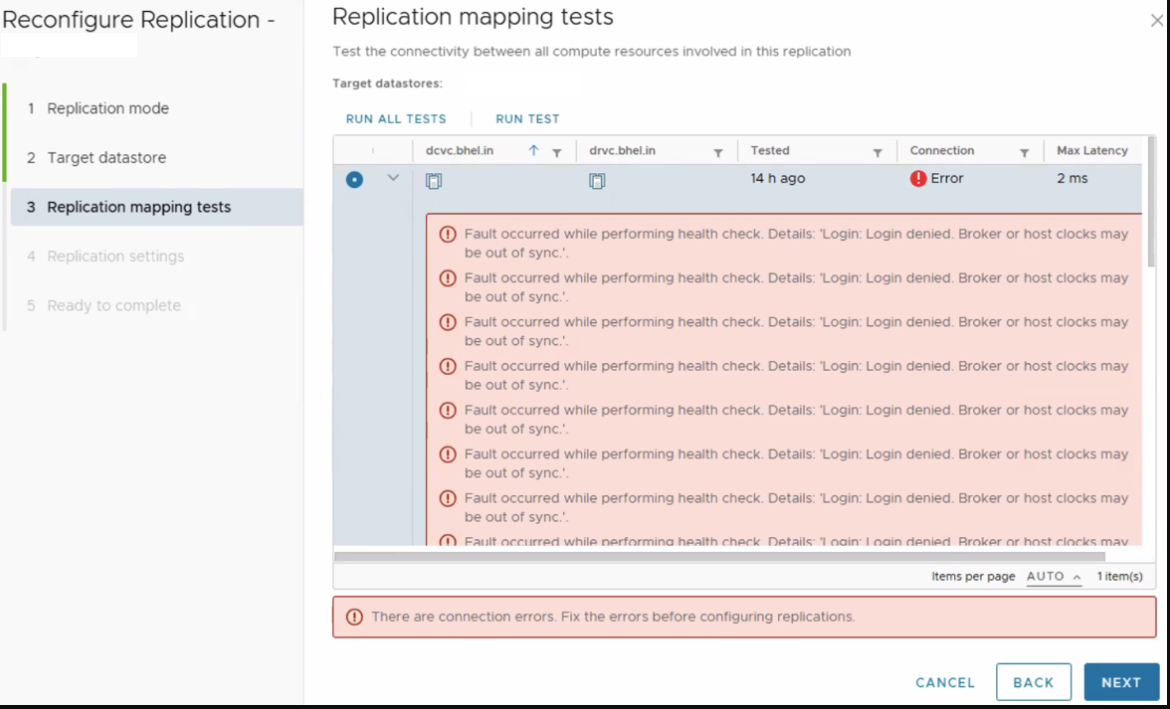
Task: Select the replication mapping row radio button
Action: tap(354, 180)
